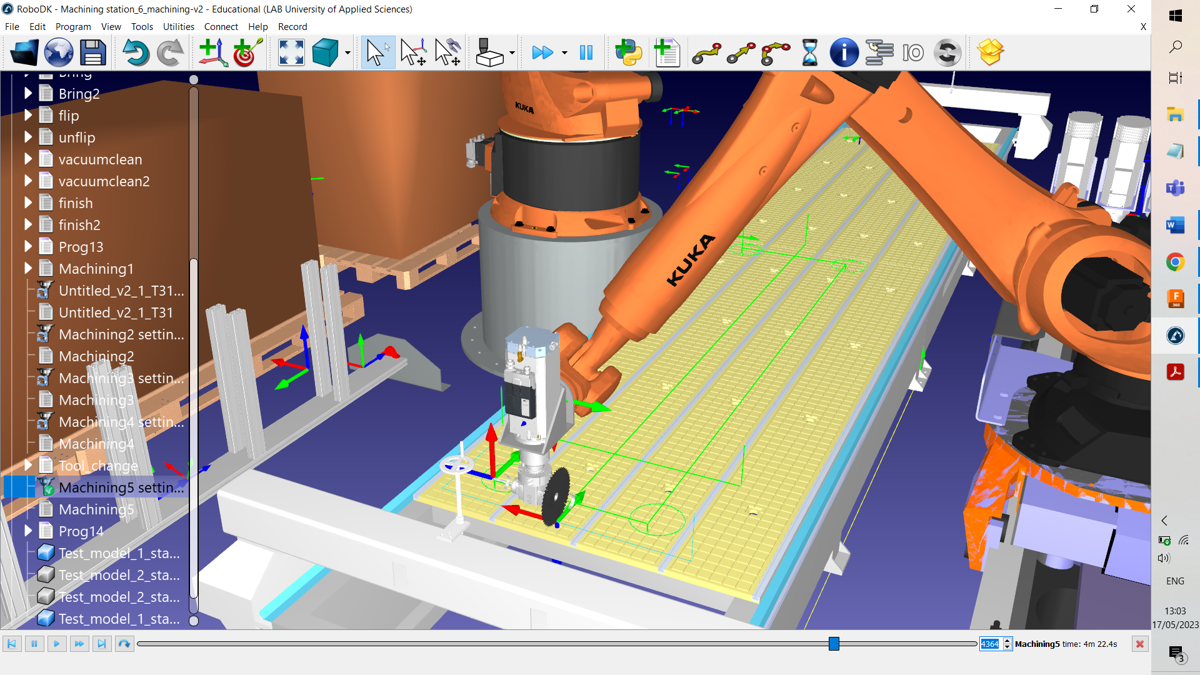Open the Utilities menu
The image size is (1200, 675).
pyautogui.click(x=178, y=27)
